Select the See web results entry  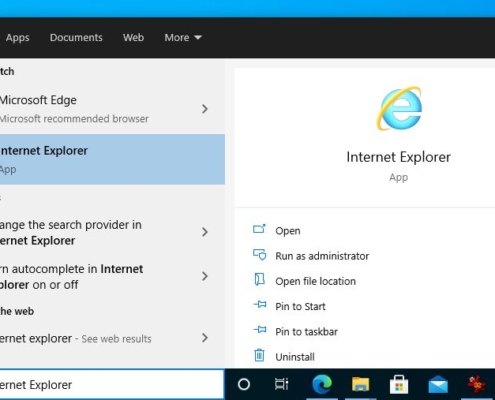pyautogui.click(x=112, y=338)
